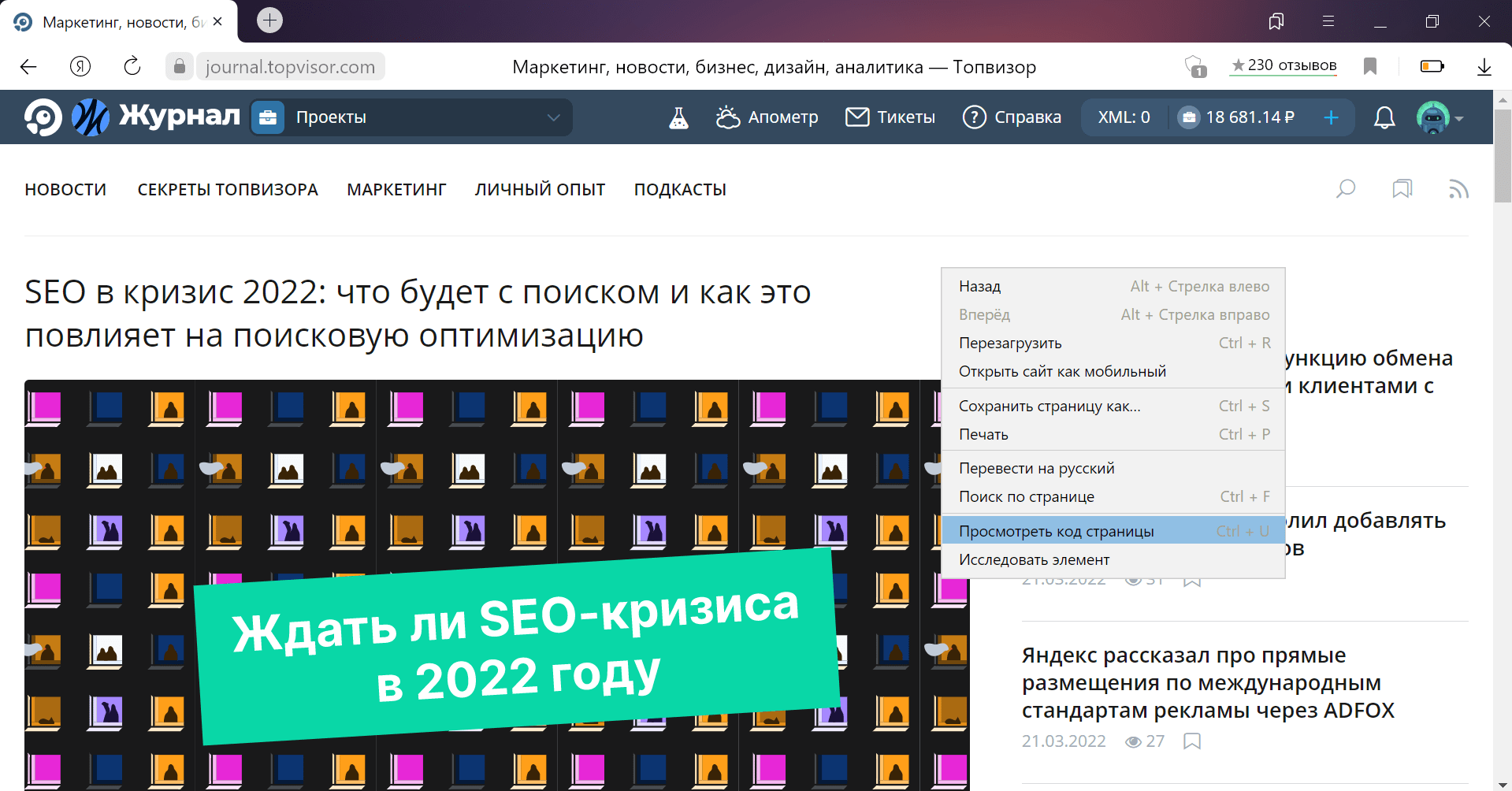
Task: Go to ЛИЧНЫЙ ОПЫТ section
Action: pos(540,190)
